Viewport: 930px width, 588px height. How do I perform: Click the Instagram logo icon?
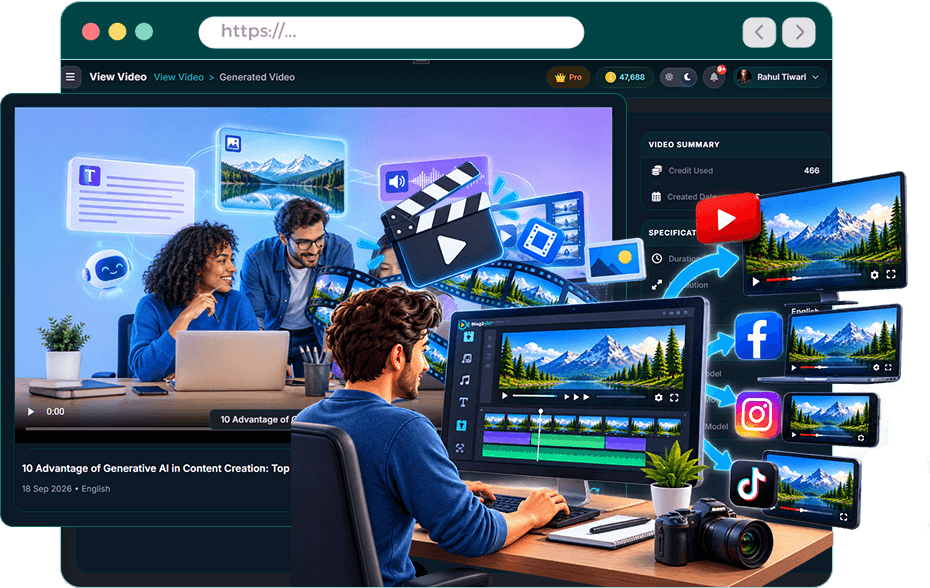(757, 414)
